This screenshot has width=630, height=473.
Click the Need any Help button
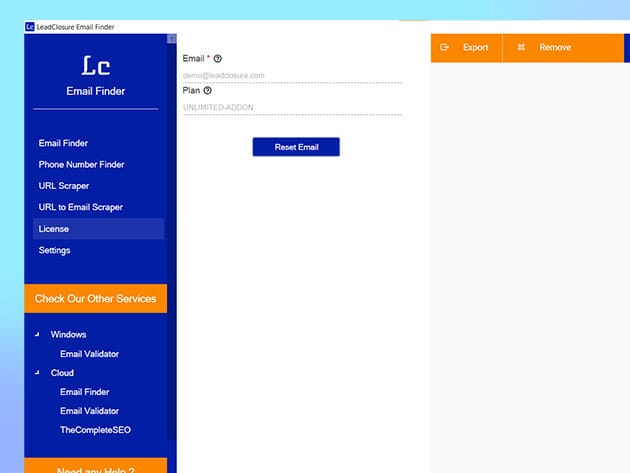[x=95, y=467]
